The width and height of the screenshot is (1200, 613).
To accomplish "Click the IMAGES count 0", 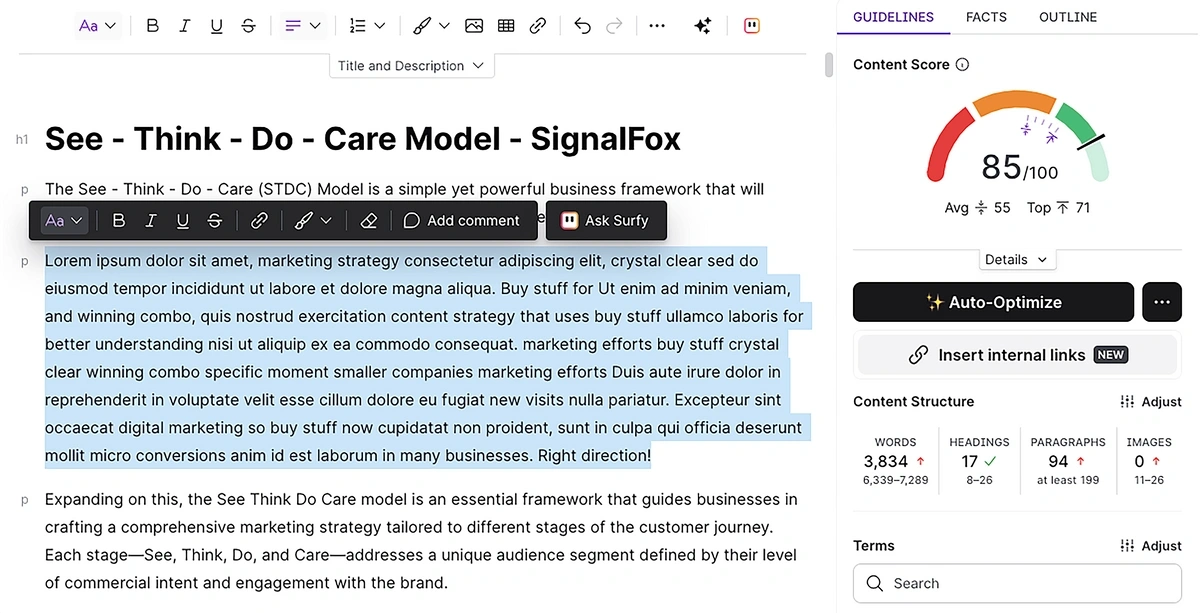I will pos(1139,462).
